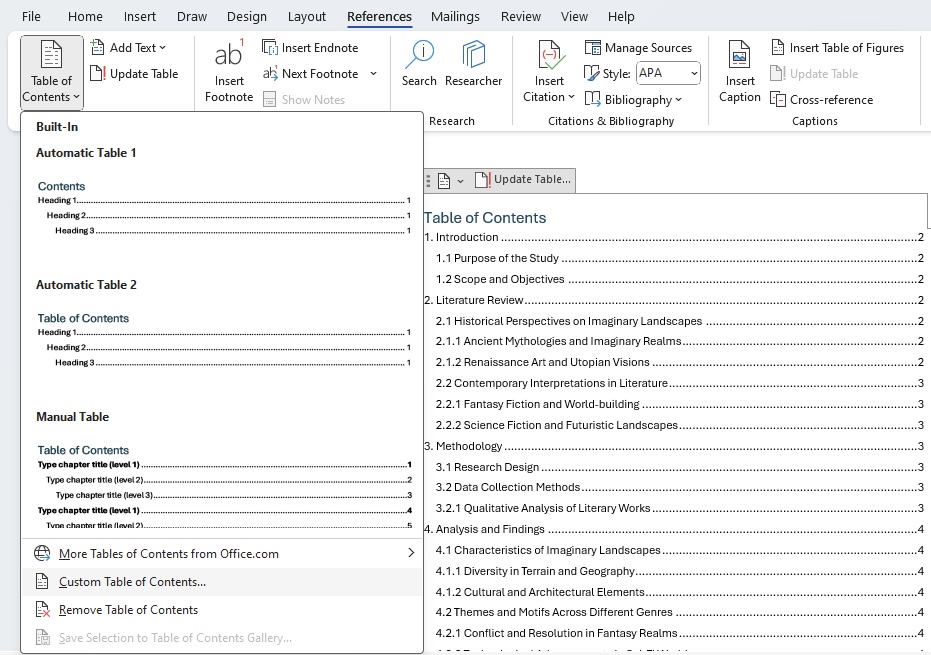Expand the Next Footnote dropdown arrow
The image size is (931, 655).
click(x=373, y=74)
